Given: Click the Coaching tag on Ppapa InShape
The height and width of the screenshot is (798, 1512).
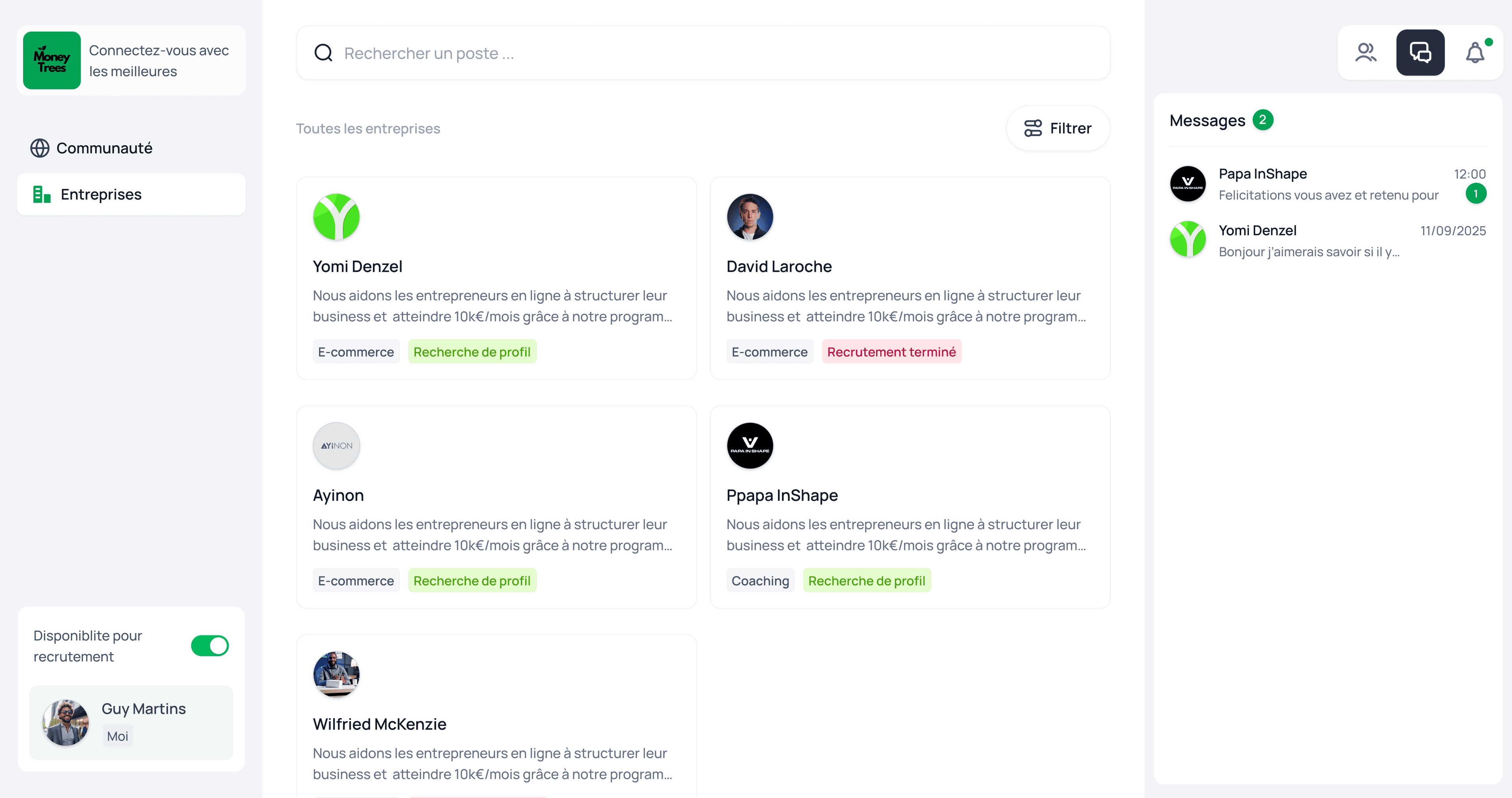Looking at the screenshot, I should (760, 581).
